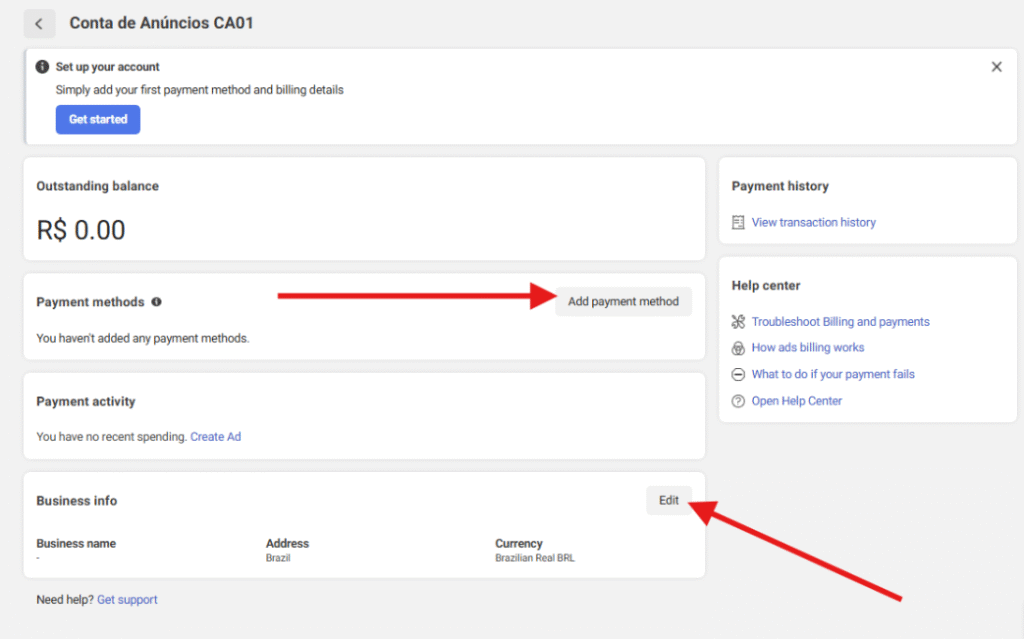Screen dimensions: 1024x639
Task: Open How ads billing works link
Action: coord(808,348)
